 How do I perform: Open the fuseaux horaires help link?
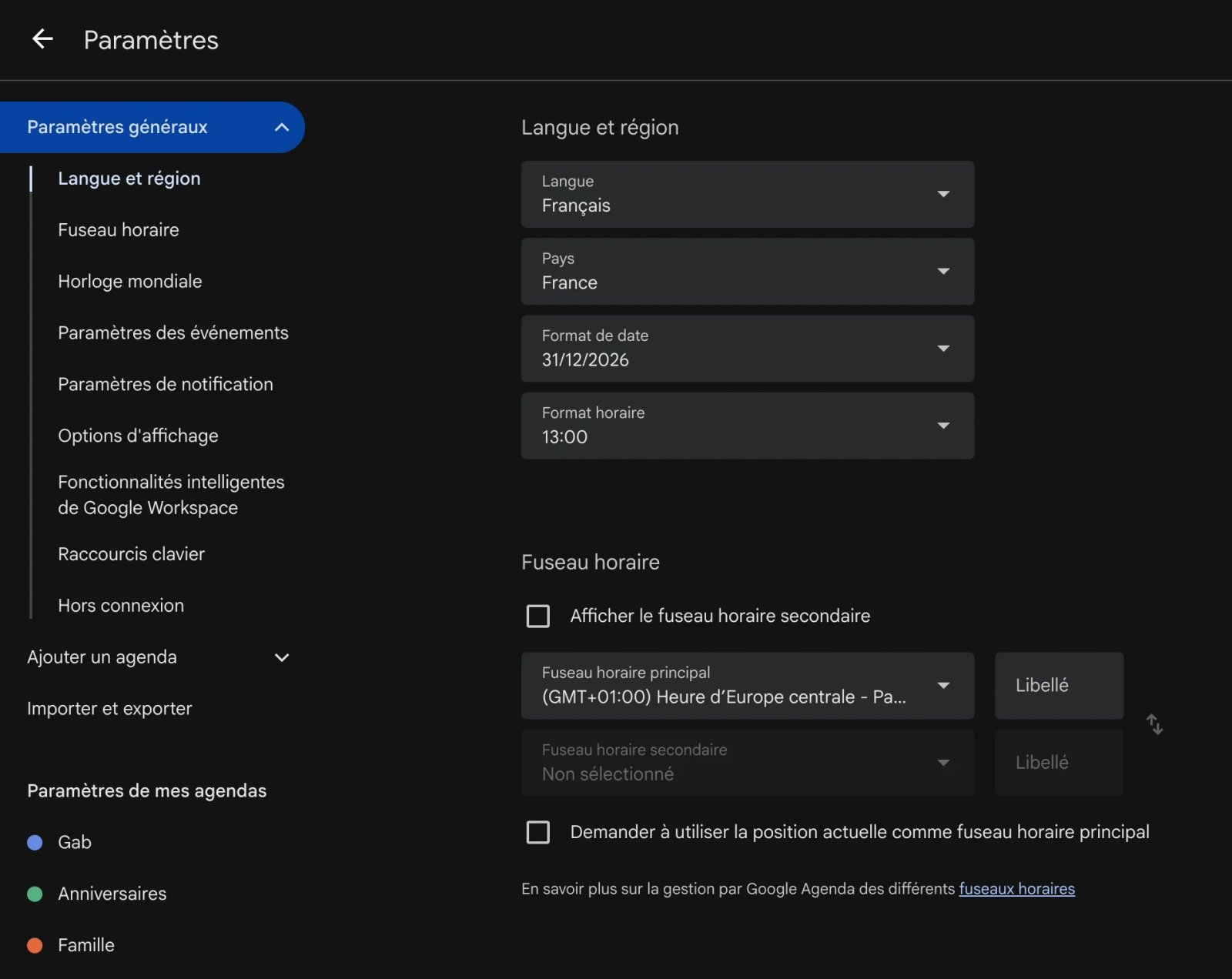(1016, 889)
